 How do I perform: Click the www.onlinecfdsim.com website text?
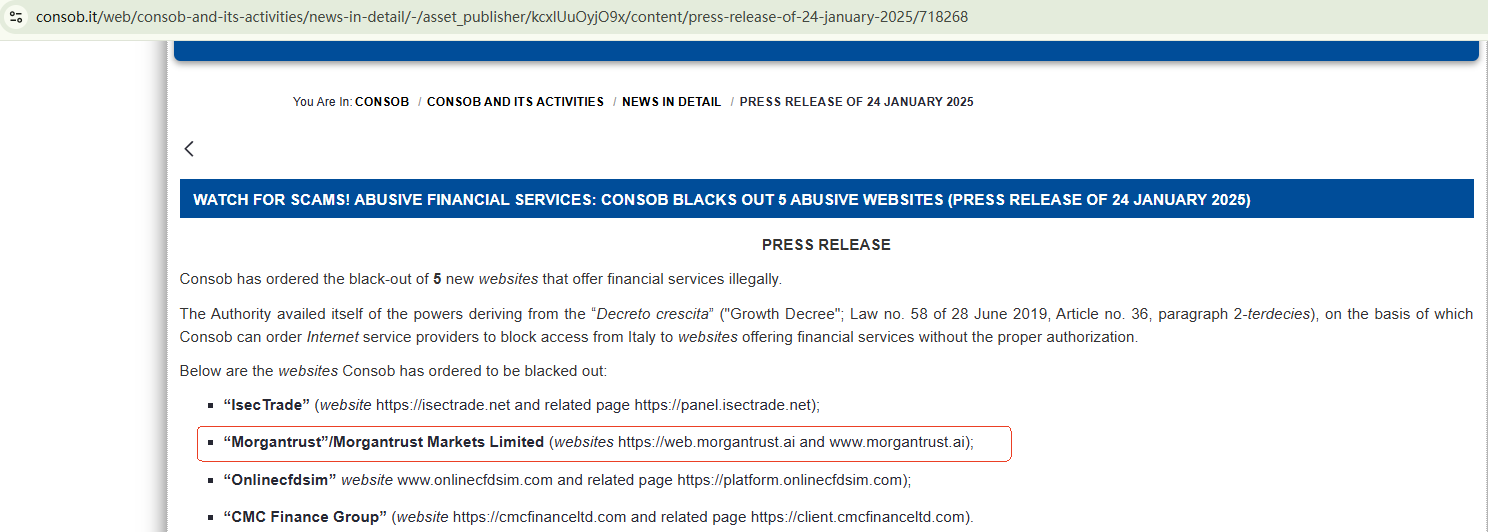pos(474,480)
